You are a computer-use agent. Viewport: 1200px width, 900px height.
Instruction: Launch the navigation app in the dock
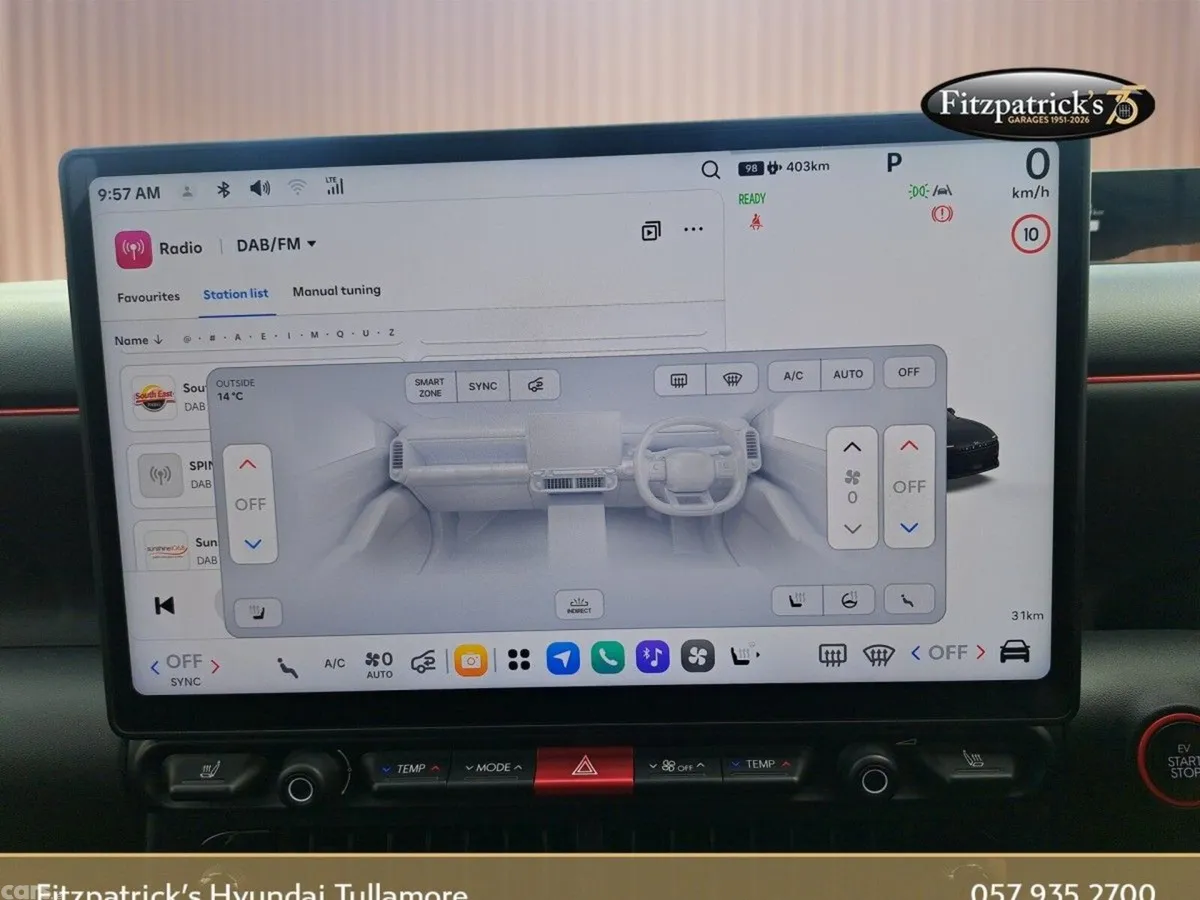click(x=563, y=658)
